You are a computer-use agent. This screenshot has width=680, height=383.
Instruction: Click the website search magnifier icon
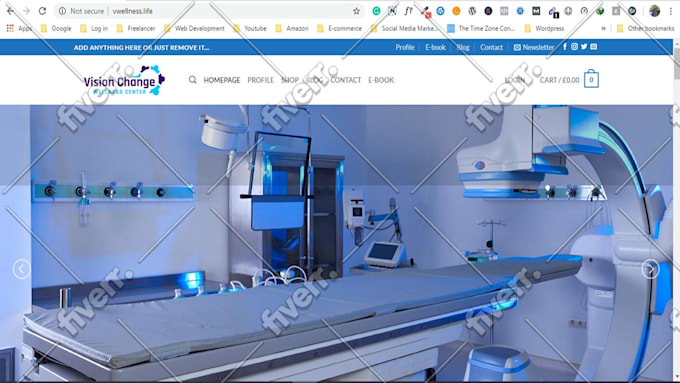pos(193,80)
